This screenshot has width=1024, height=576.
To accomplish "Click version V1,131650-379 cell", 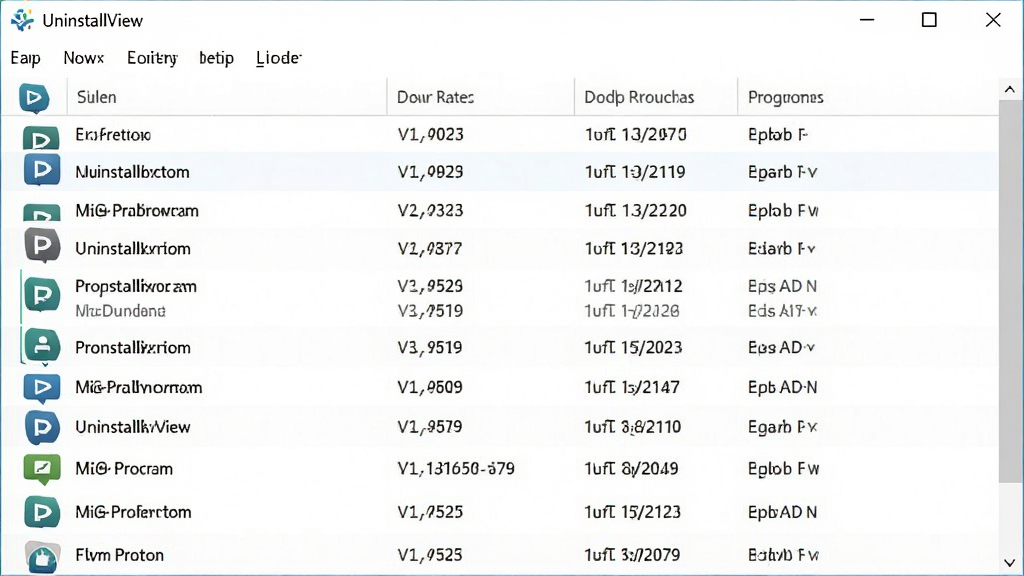I will coord(456,469).
